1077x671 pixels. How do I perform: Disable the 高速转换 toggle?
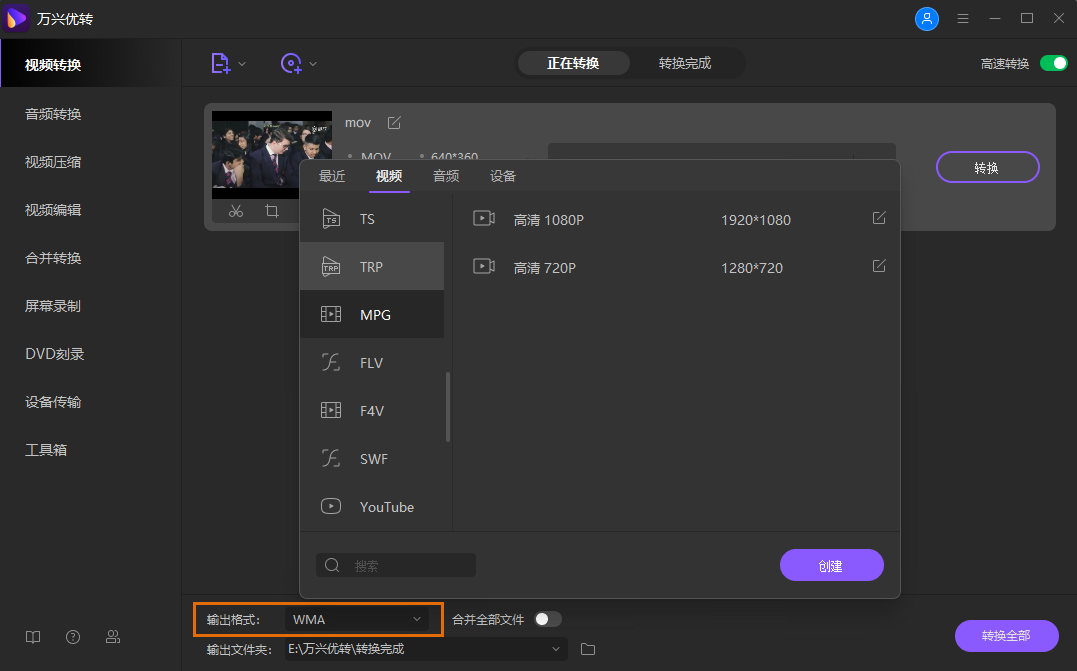[1053, 62]
